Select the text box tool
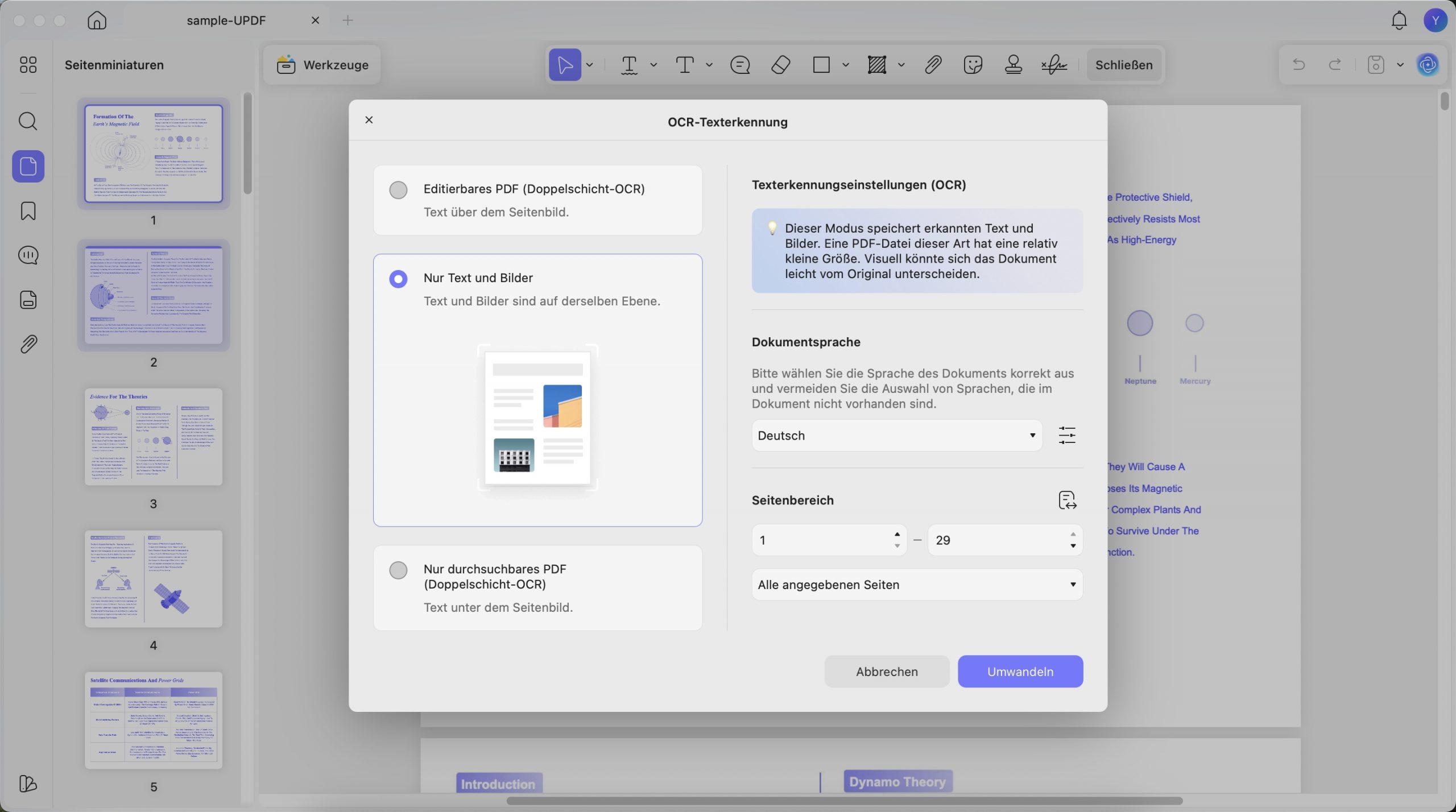 pos(685,65)
